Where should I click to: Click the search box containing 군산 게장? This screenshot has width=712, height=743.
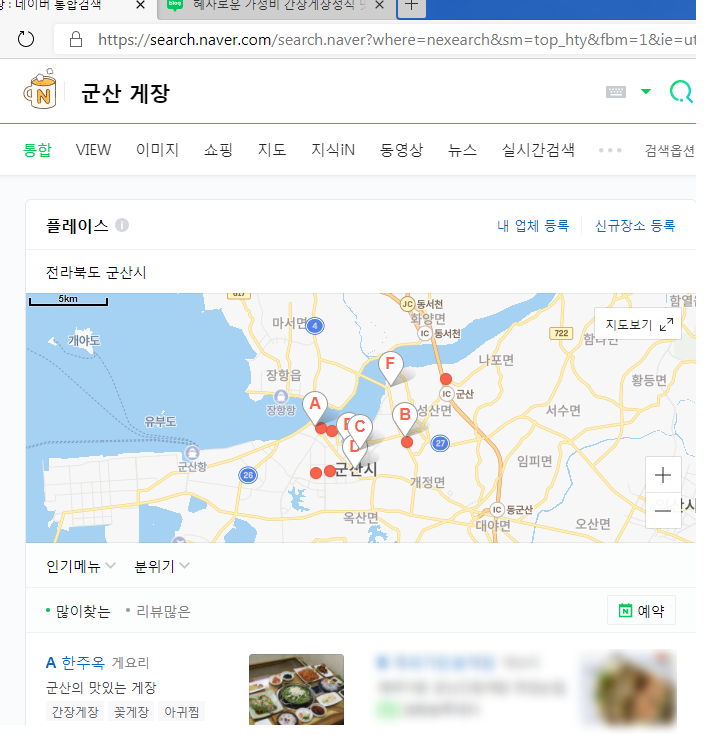click(125, 93)
